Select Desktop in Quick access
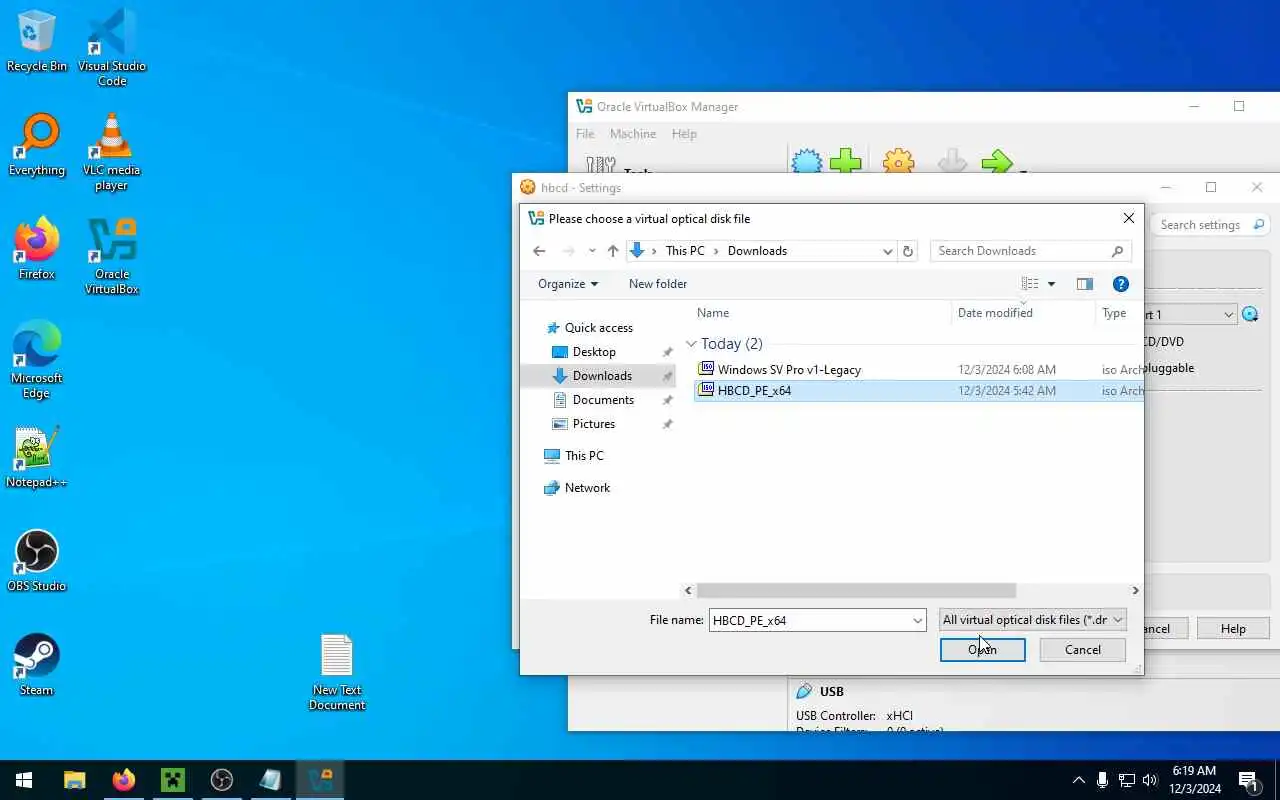Screen dimensions: 1280x800 pyautogui.click(x=594, y=352)
